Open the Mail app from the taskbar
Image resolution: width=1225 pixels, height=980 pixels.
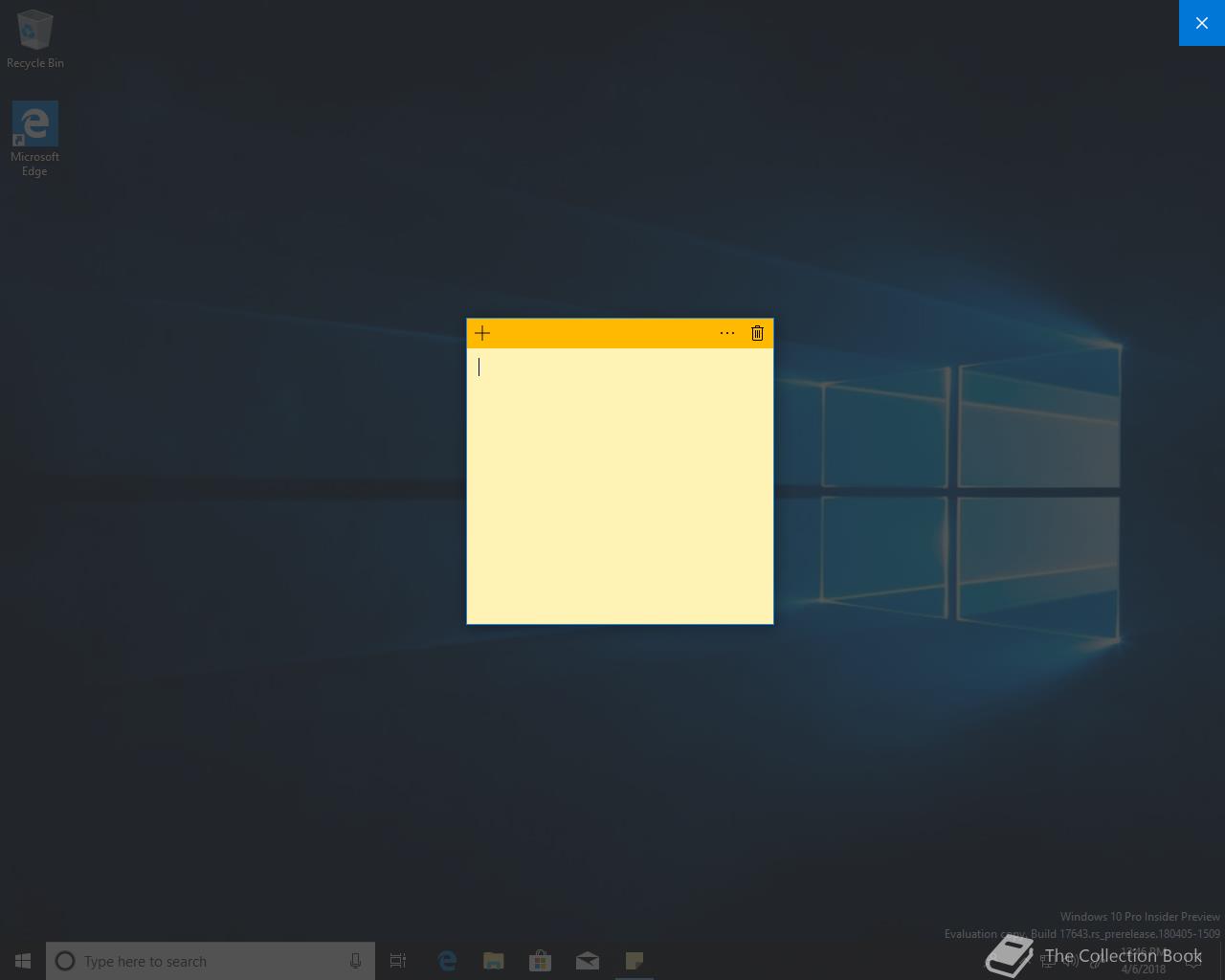587,961
